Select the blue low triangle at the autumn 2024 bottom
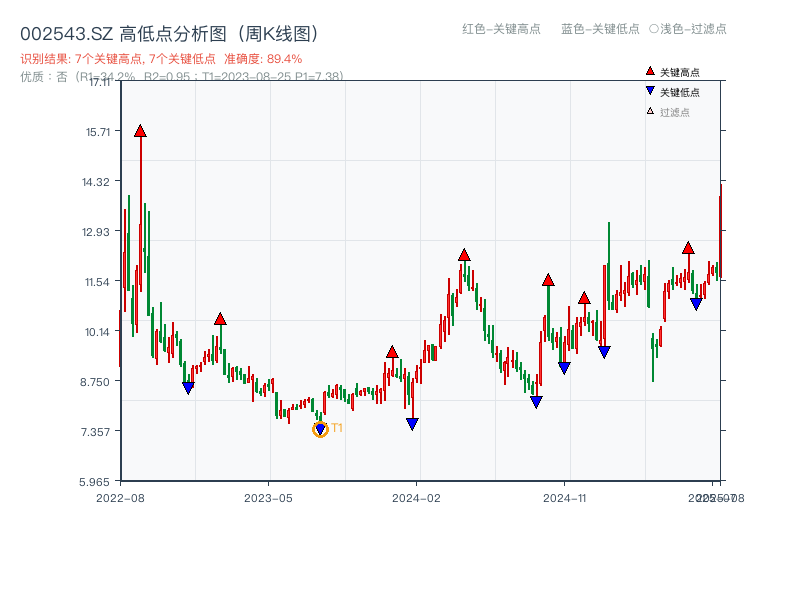This screenshot has width=800, height=600. pyautogui.click(x=536, y=402)
